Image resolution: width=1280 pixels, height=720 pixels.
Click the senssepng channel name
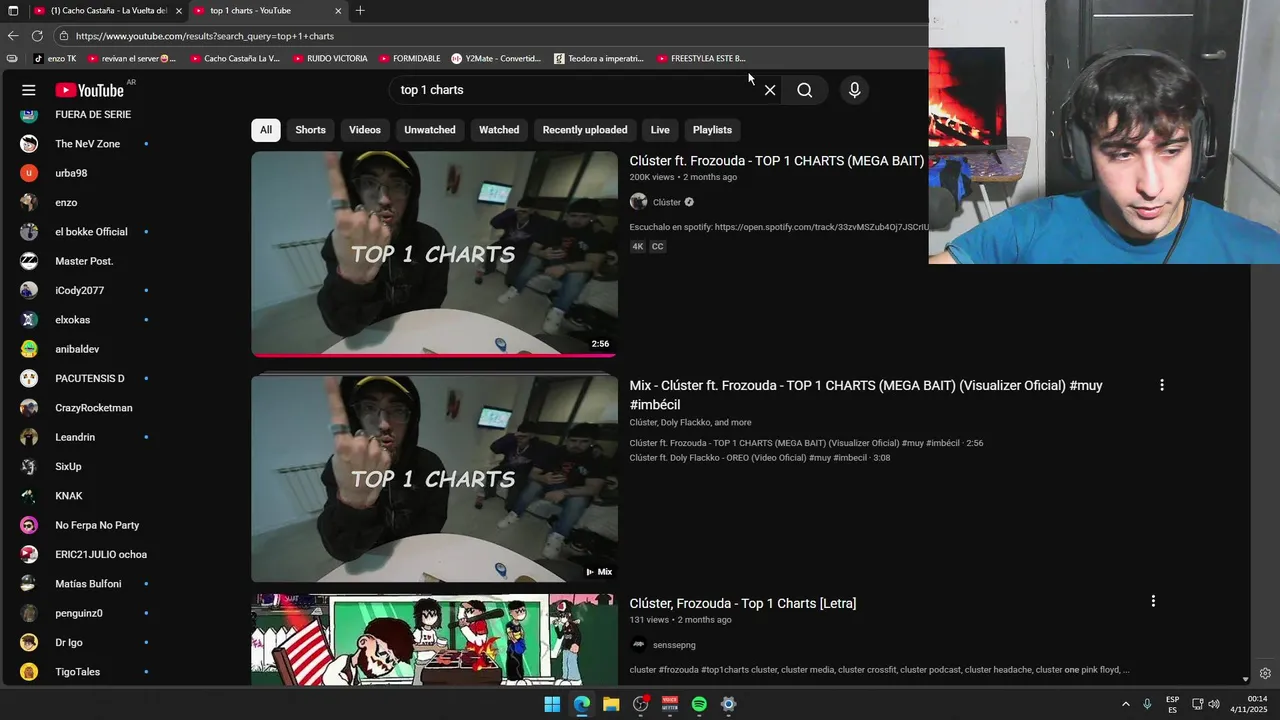pyautogui.click(x=674, y=645)
